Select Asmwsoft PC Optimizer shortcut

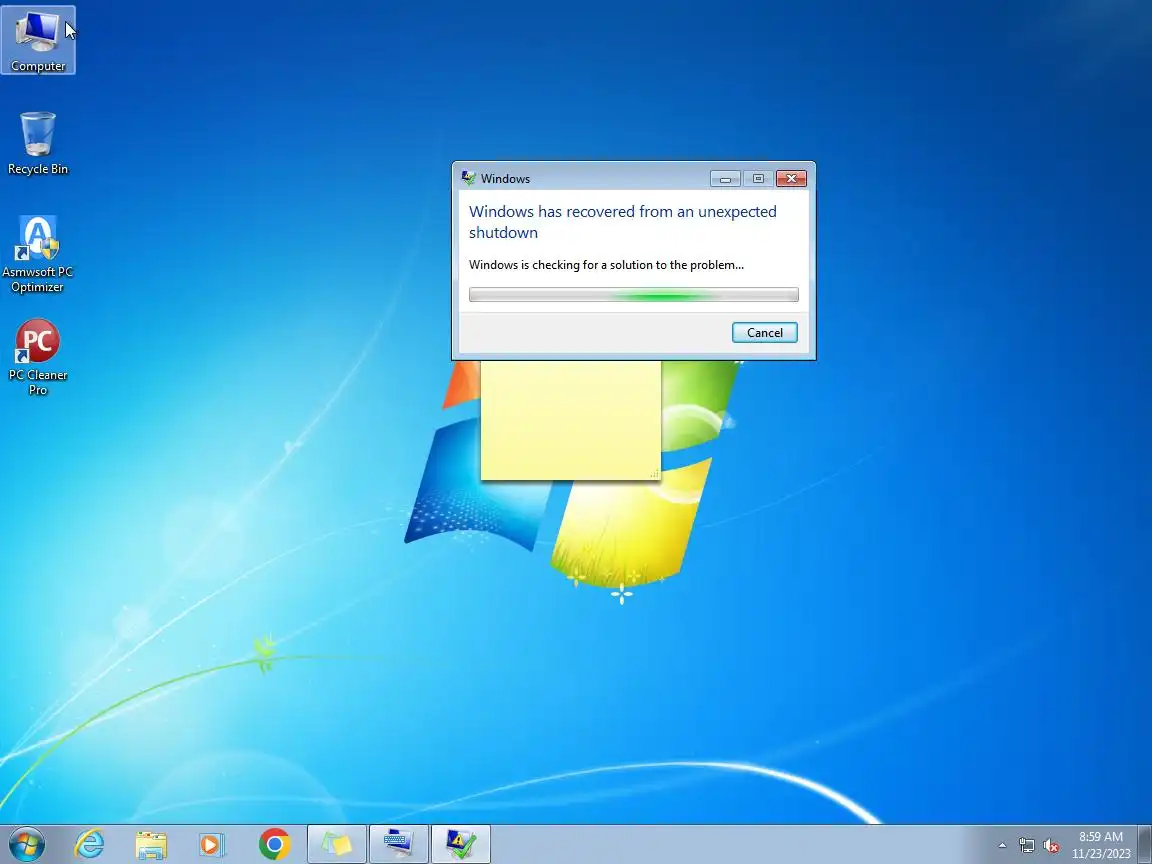point(37,254)
